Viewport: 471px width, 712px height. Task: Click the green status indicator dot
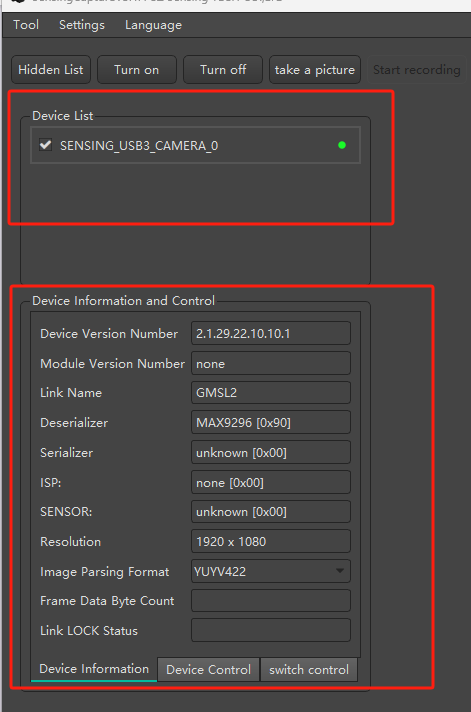[x=342, y=145]
